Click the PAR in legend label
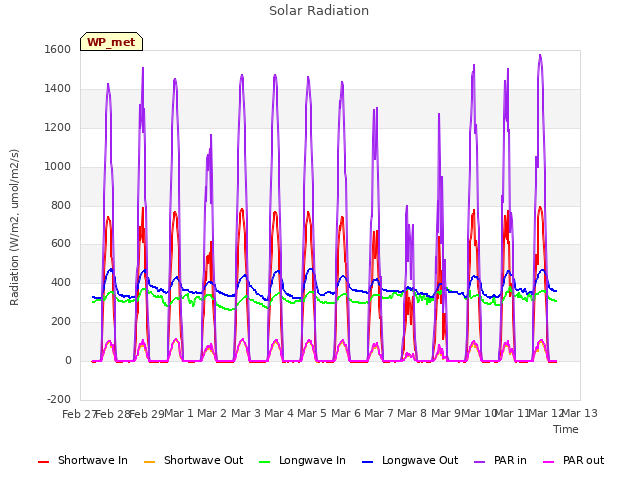This screenshot has width=640, height=480. tap(510, 460)
